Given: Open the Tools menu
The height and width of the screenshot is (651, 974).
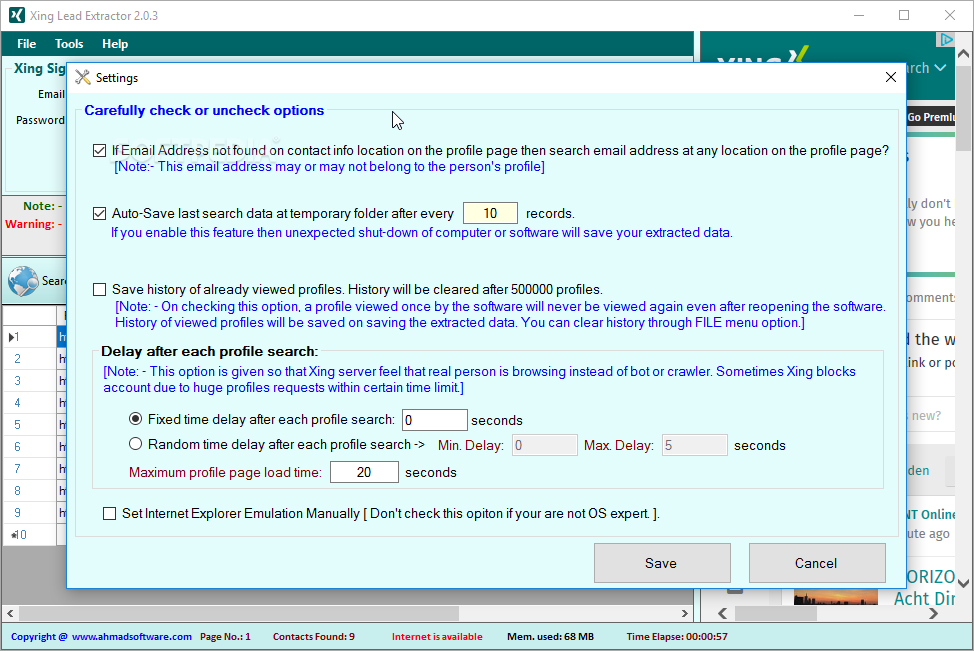Looking at the screenshot, I should point(69,44).
